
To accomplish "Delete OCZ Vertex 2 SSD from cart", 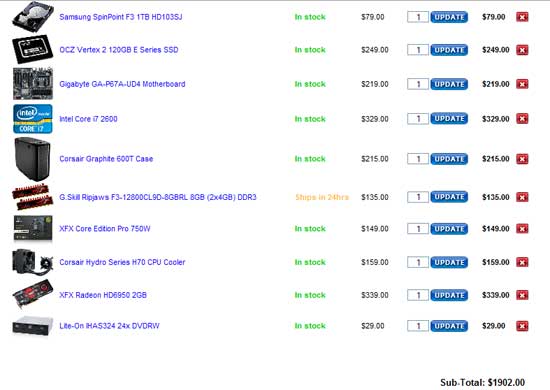I will [522, 50].
